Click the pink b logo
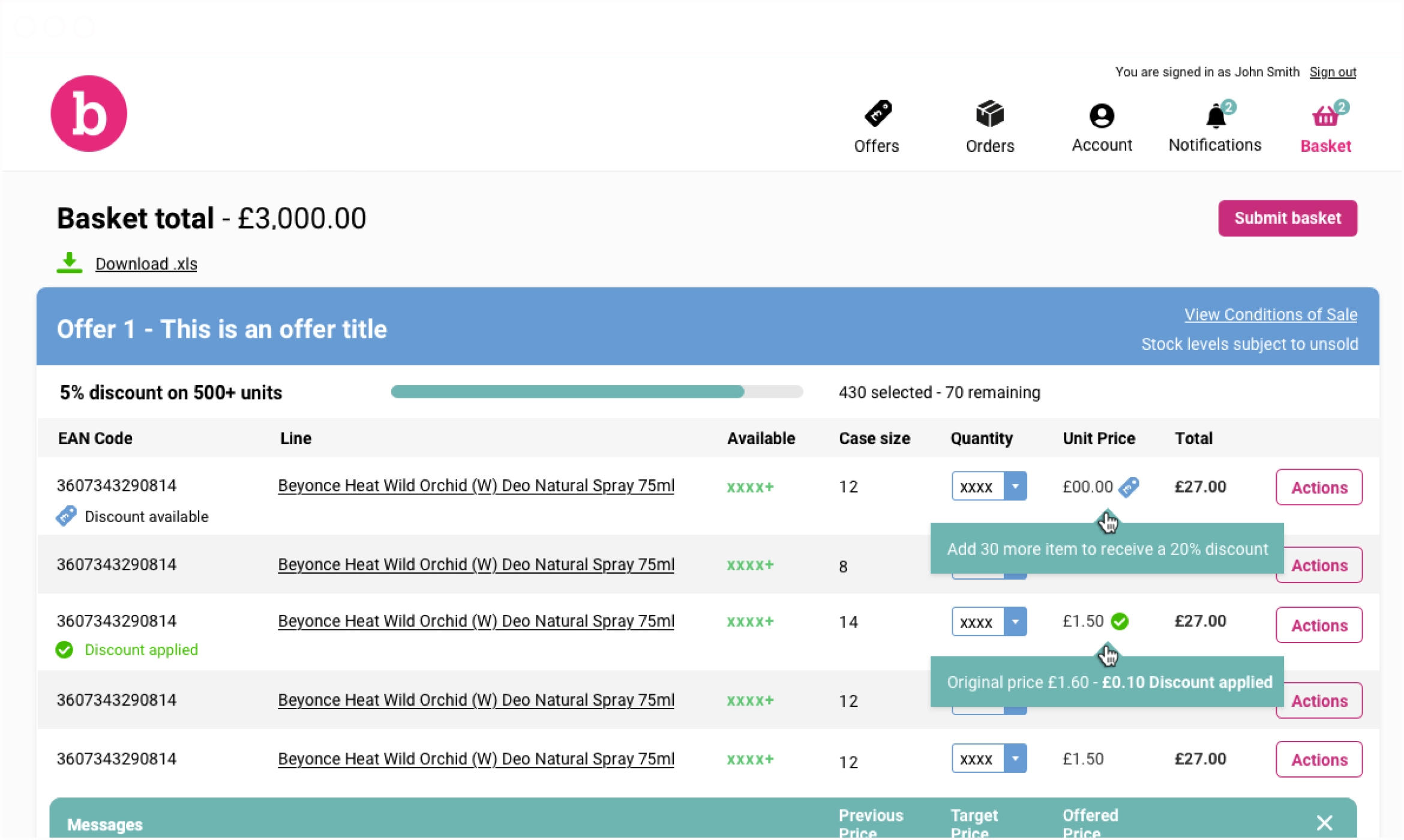Viewport: 1404px width, 840px height. coord(89,113)
